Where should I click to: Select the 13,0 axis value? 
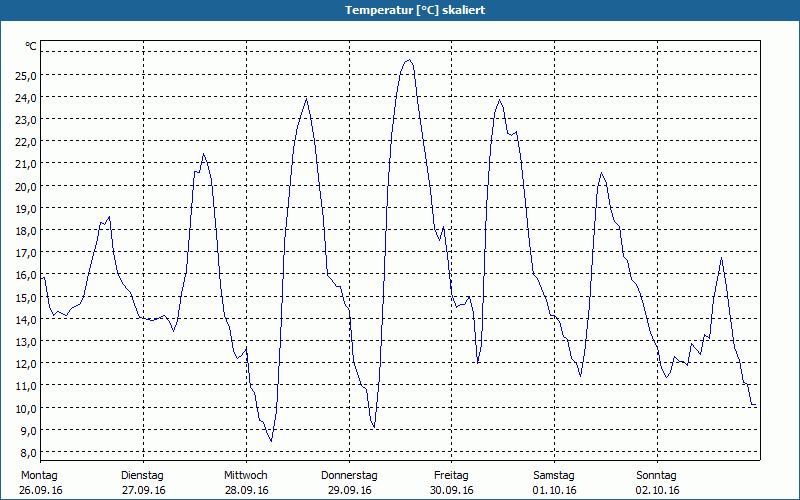[26, 341]
